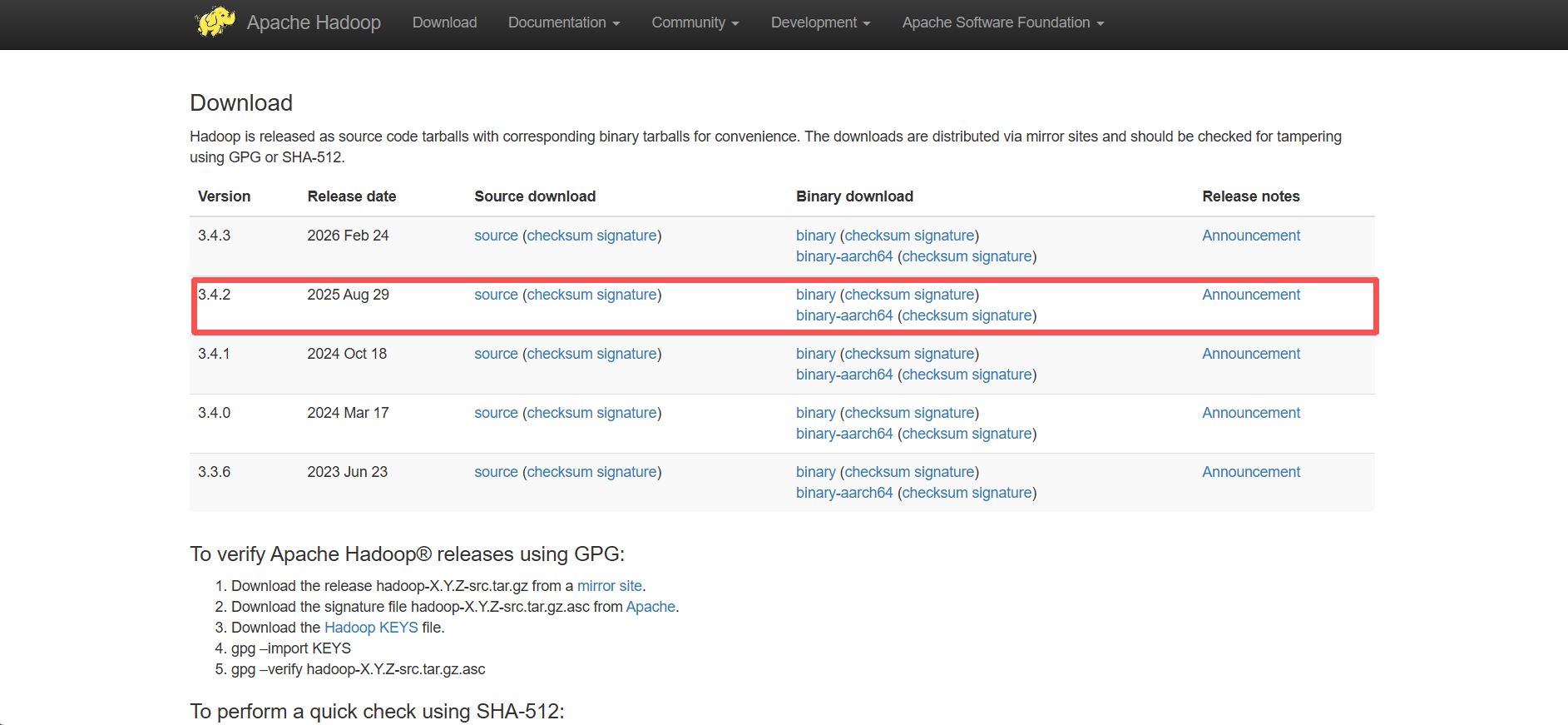Viewport: 1568px width, 725px height.
Task: Select the 2026 Feb 24 release date
Action: (x=348, y=236)
